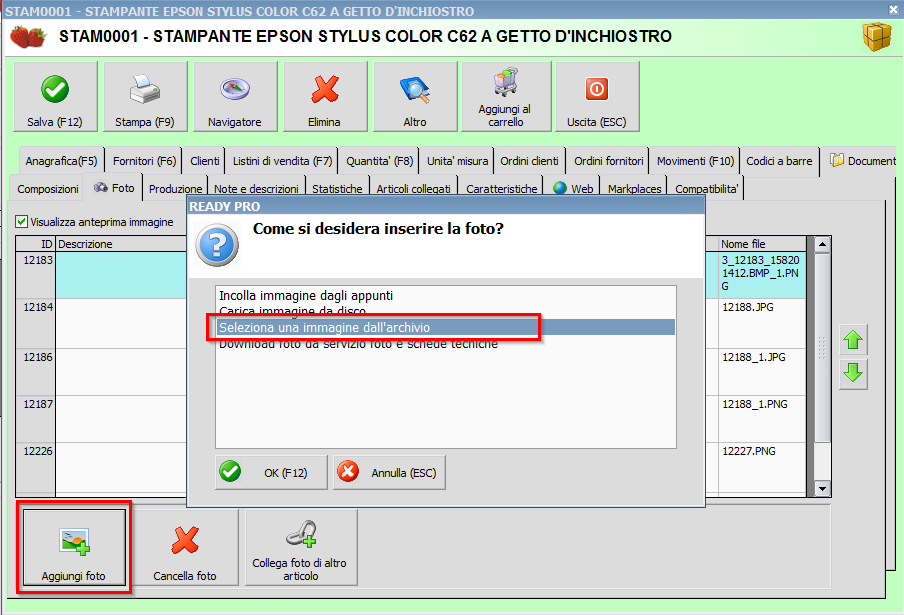The width and height of the screenshot is (904, 615).
Task: Open the Altro magnifier button
Action: coord(415,97)
